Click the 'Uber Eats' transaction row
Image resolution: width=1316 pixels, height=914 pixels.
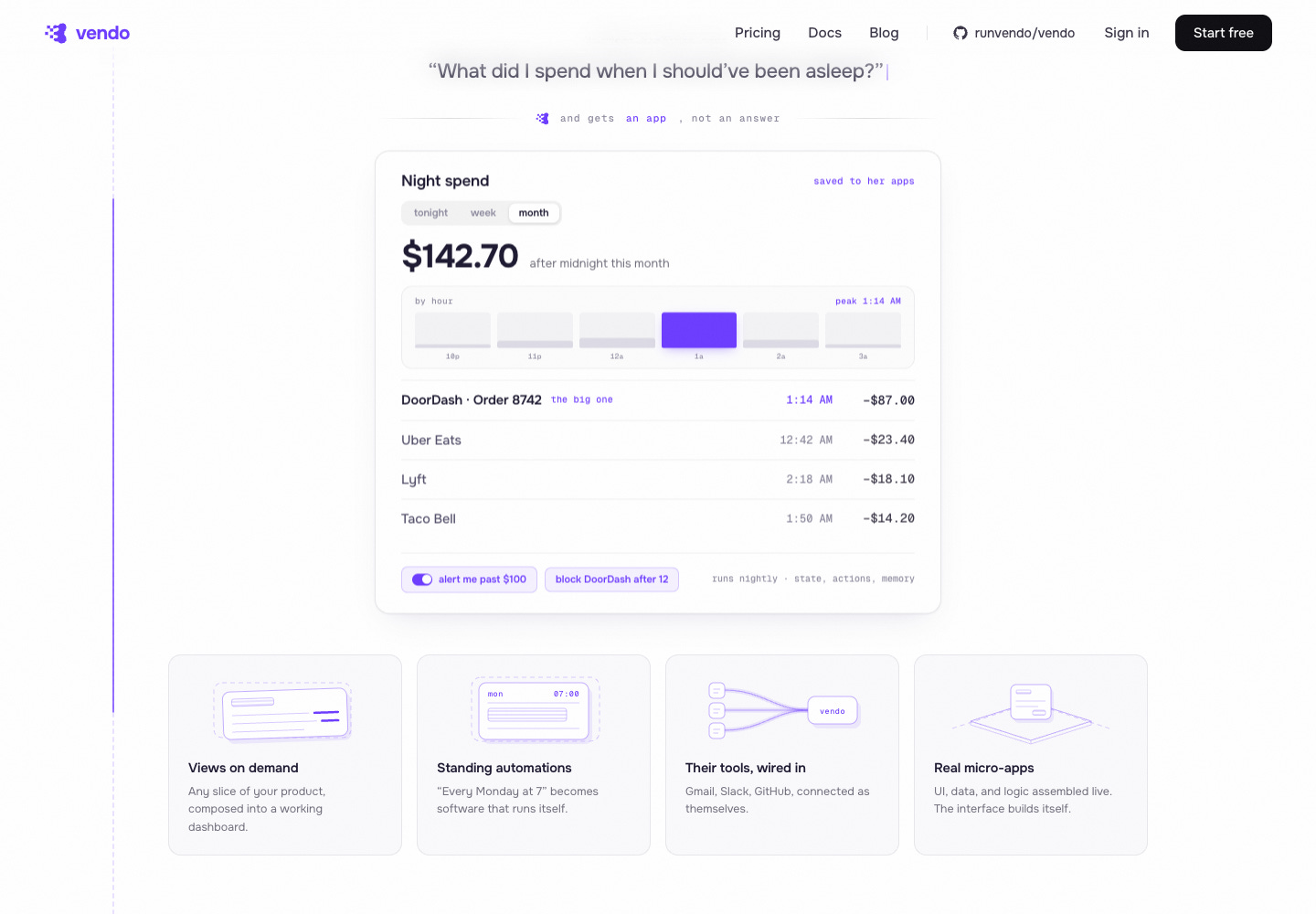(x=658, y=440)
